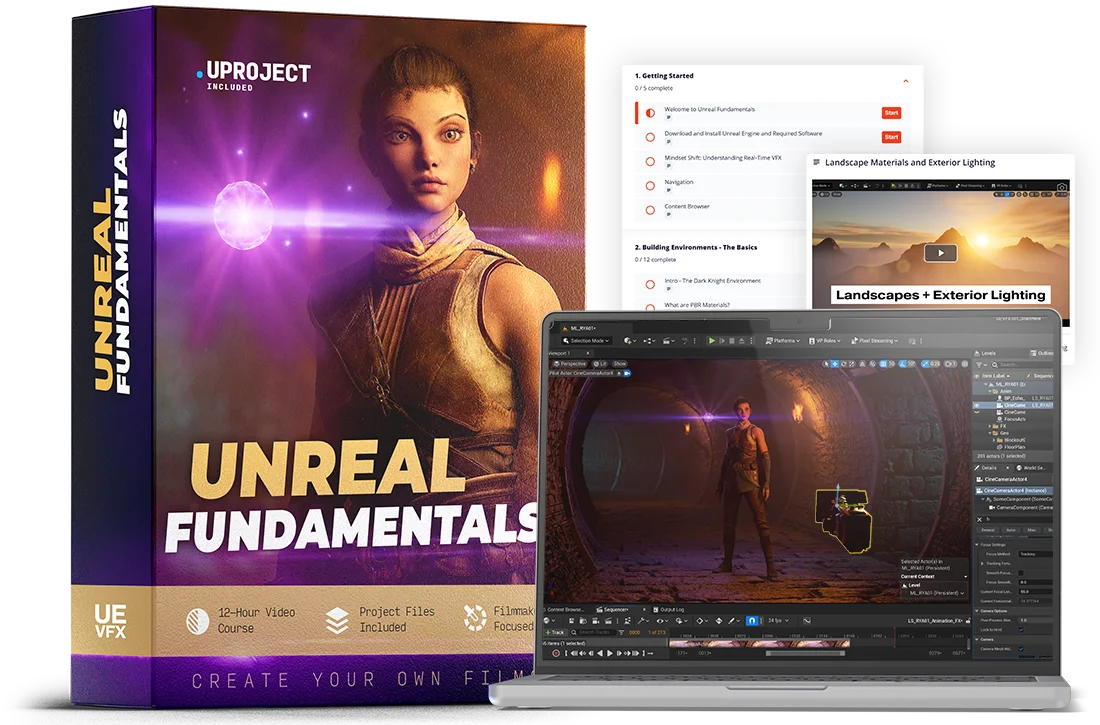
Task: Jump to Sequencer start with go-to-start button
Action: point(574,653)
